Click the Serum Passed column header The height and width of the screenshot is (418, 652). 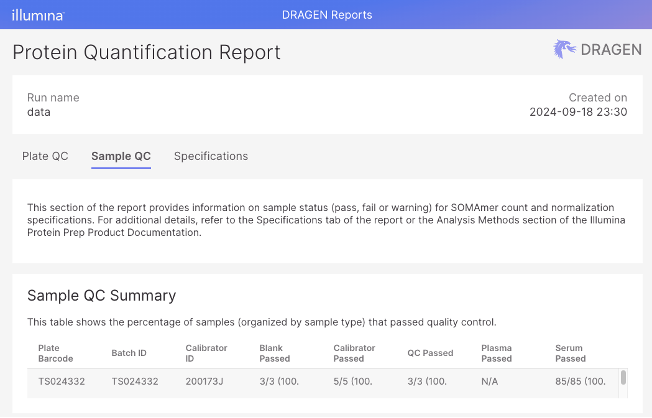click(x=570, y=353)
